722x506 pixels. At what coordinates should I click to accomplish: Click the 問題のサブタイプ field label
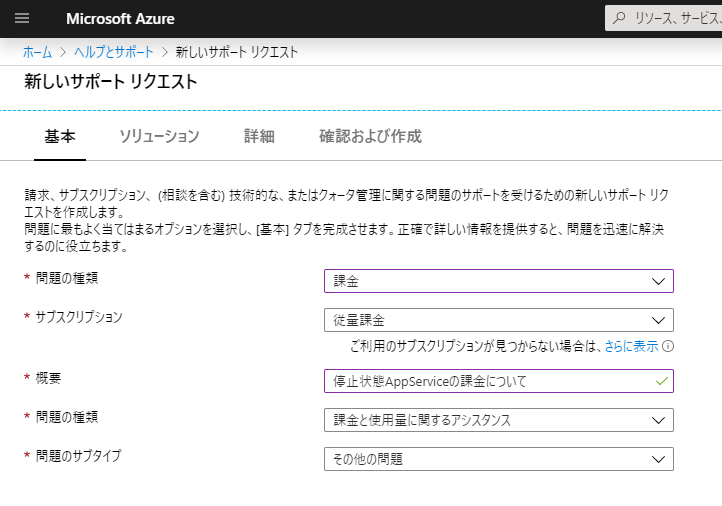(x=78, y=456)
